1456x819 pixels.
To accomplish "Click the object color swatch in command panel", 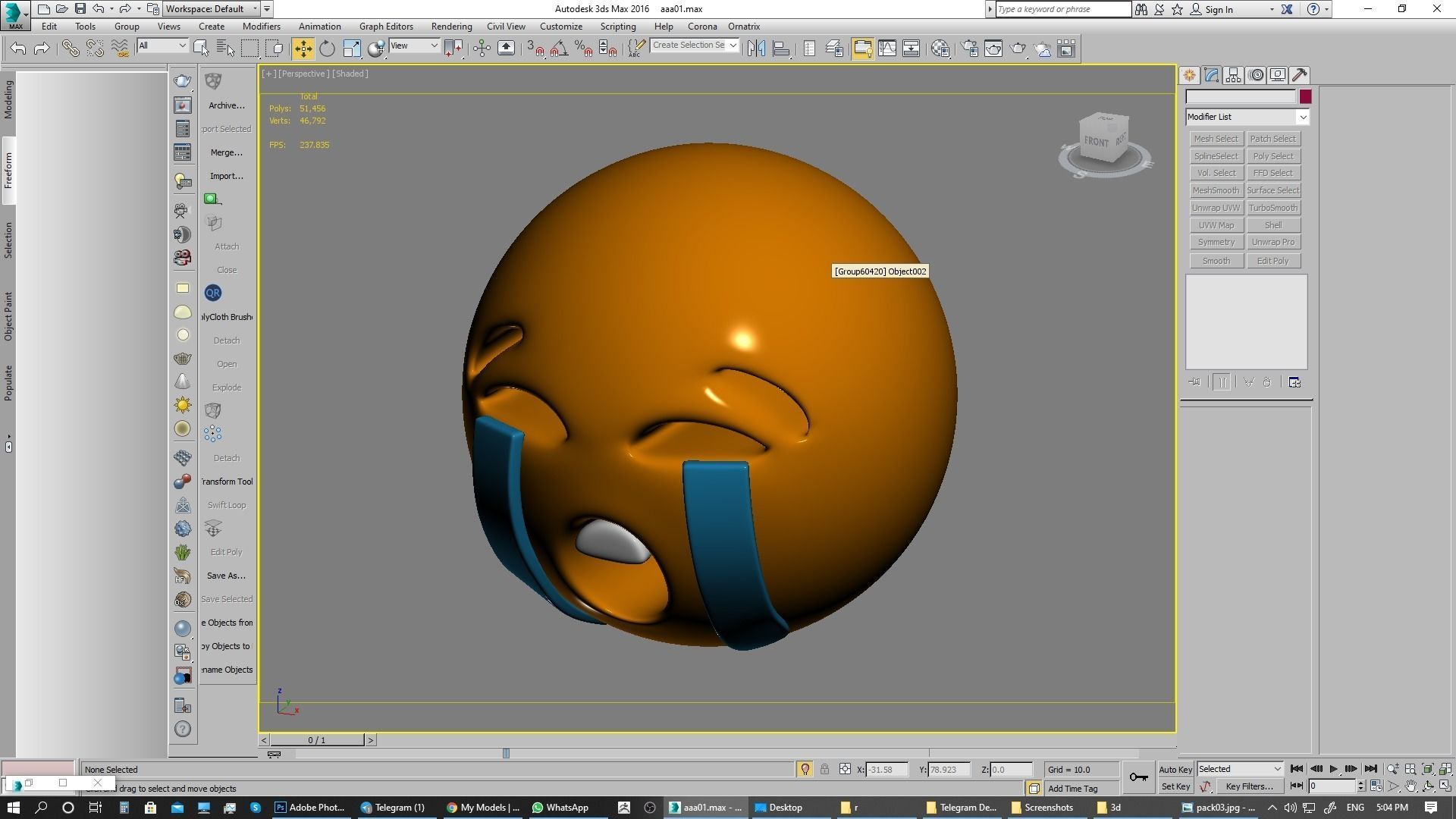I will click(x=1305, y=96).
